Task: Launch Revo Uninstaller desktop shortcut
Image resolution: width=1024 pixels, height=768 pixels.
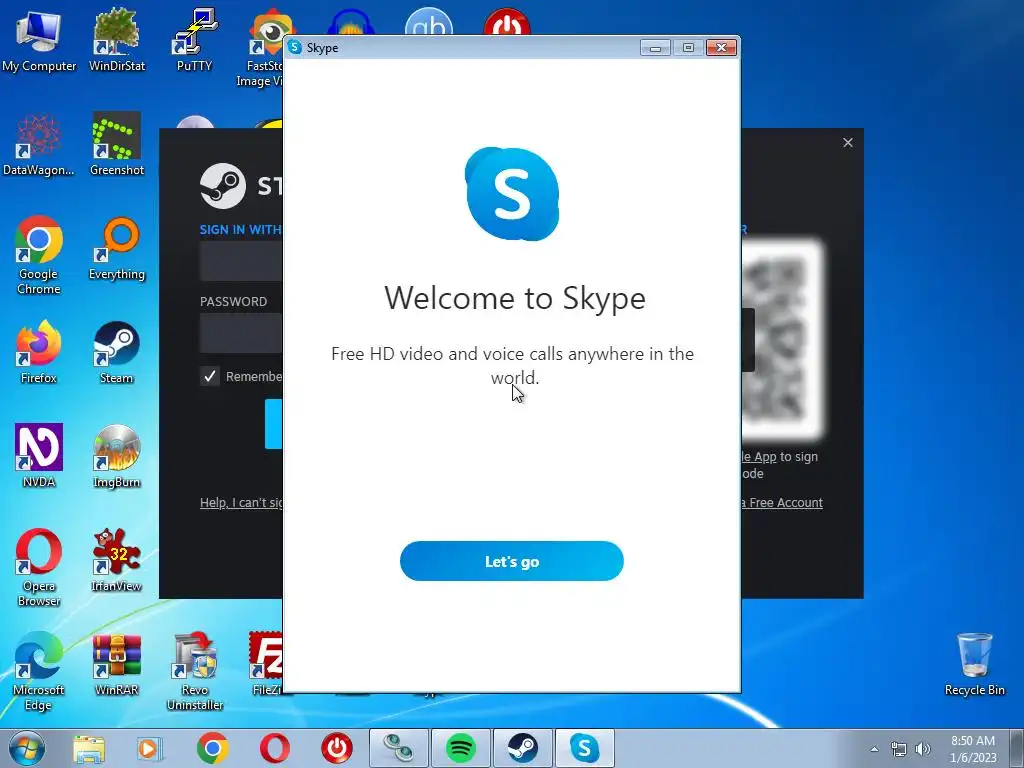Action: pyautogui.click(x=195, y=671)
